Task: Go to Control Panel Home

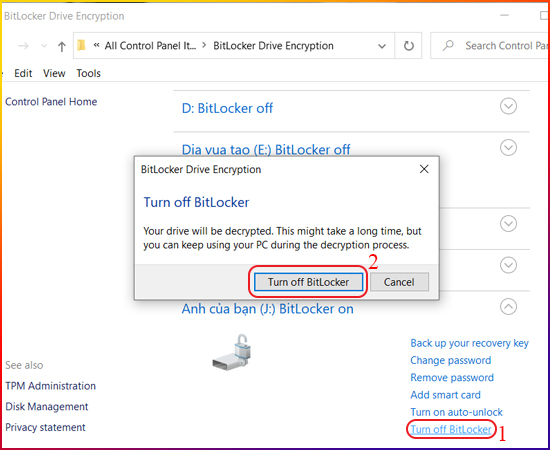Action: tap(51, 102)
